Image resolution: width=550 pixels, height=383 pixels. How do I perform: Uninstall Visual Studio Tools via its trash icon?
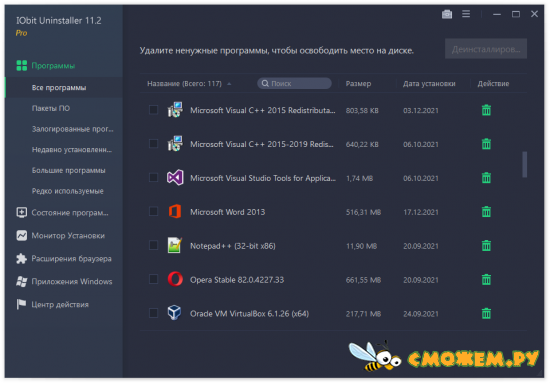pyautogui.click(x=486, y=178)
